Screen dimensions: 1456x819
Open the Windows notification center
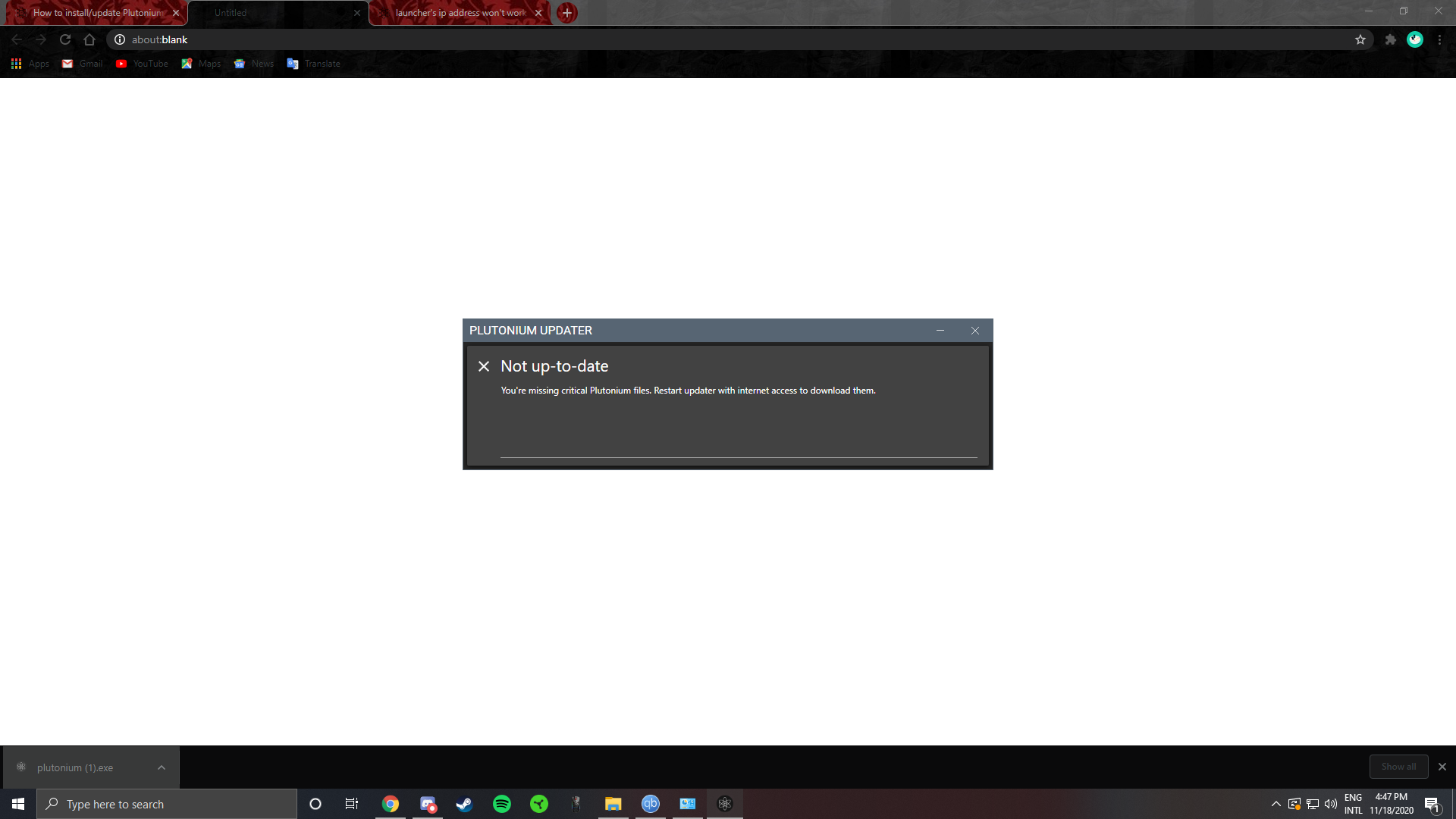point(1432,804)
